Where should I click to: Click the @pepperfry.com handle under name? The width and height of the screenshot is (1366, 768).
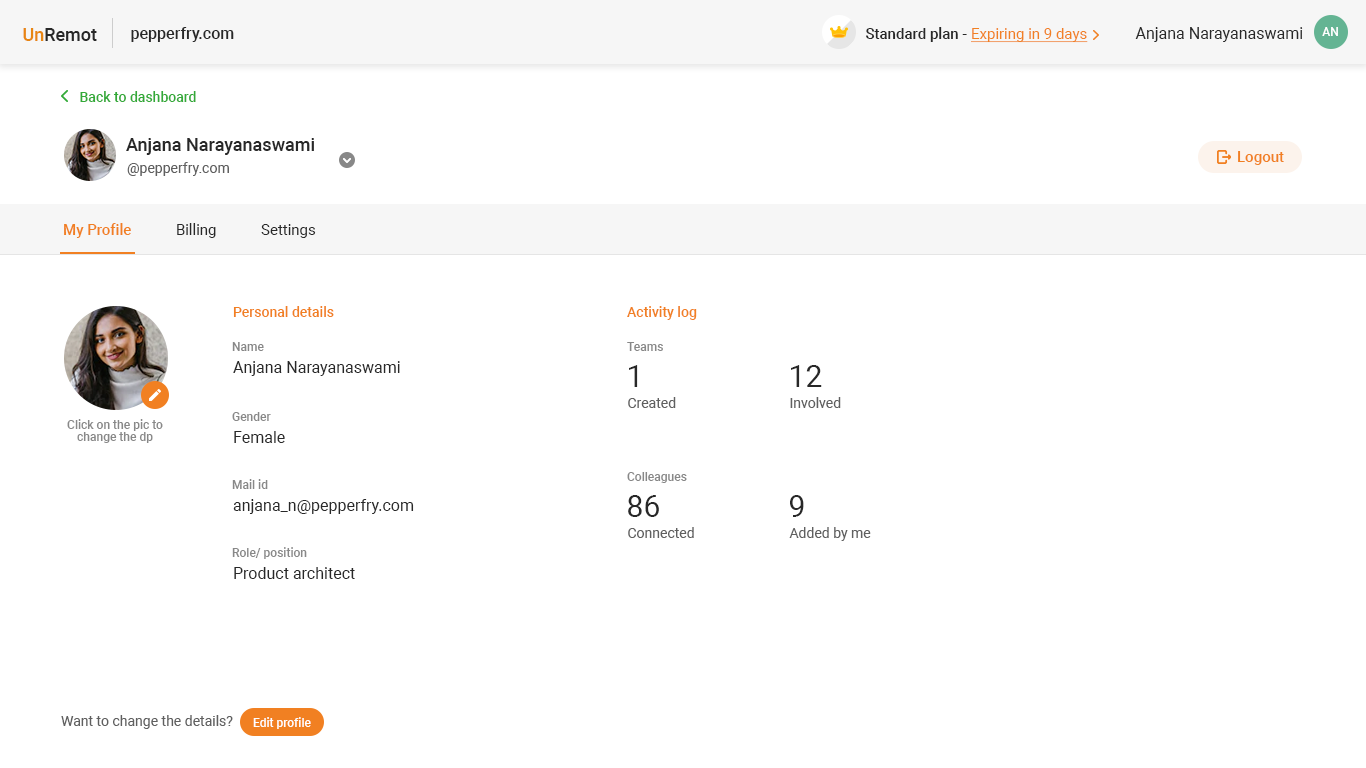(x=178, y=168)
